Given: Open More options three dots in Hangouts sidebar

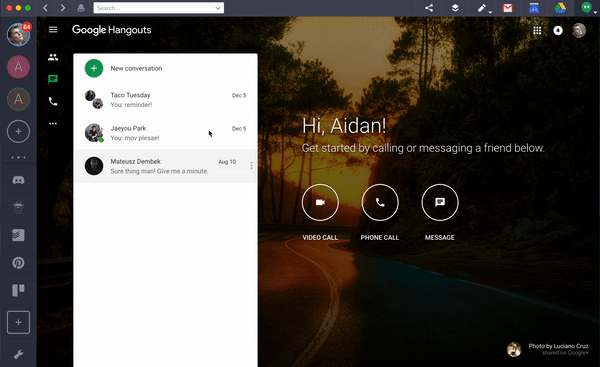Looking at the screenshot, I should click(53, 124).
